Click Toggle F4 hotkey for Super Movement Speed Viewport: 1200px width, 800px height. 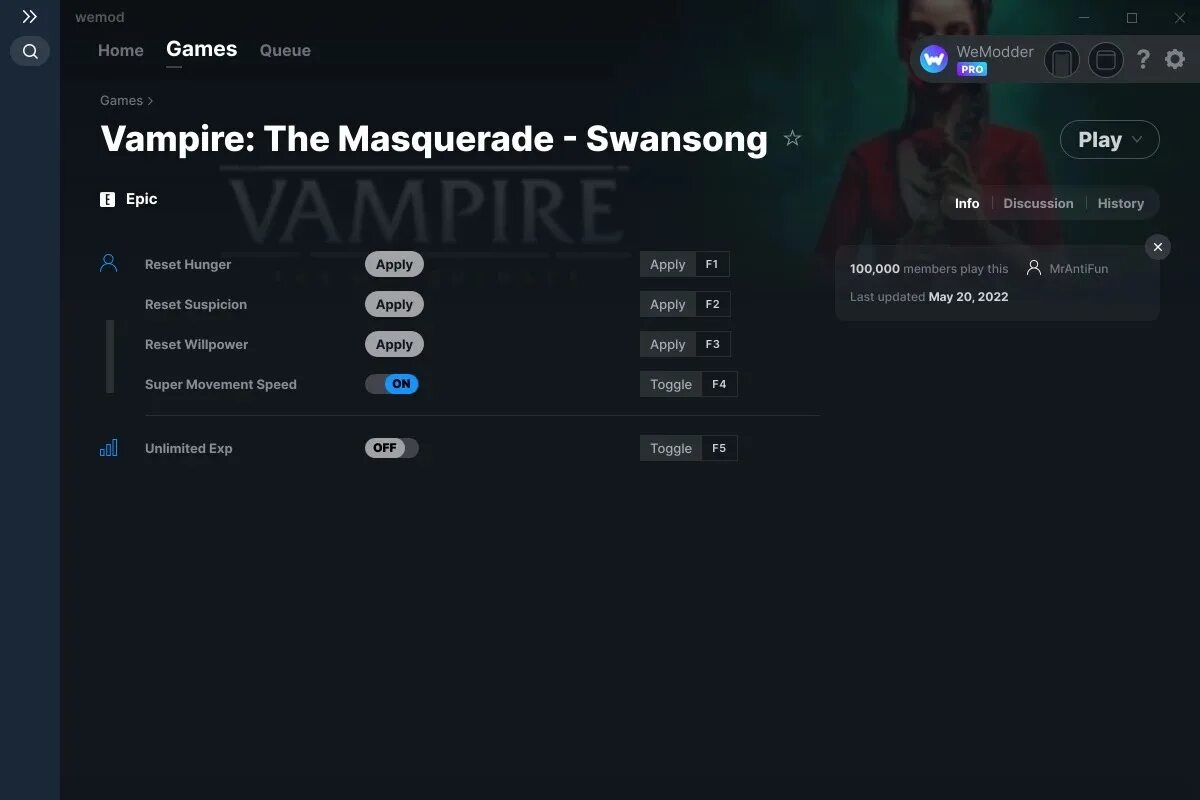coord(688,384)
